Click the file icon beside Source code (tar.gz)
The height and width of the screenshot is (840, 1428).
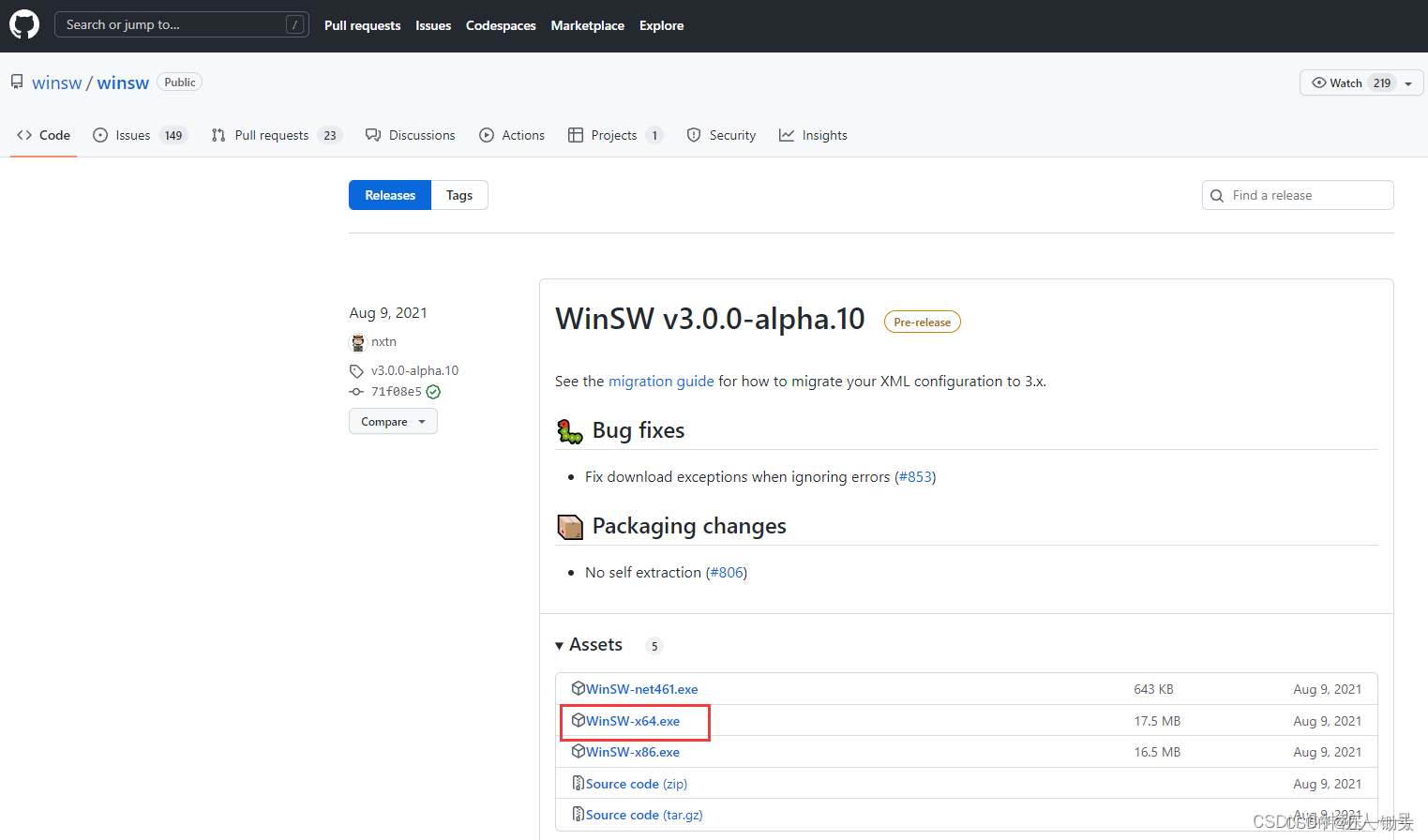tap(579, 814)
